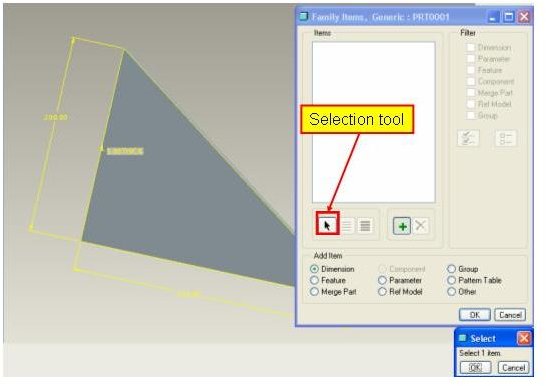Toggle the Dimension filter checkbox
Image resolution: width=546 pixels, height=386 pixels.
[x=470, y=47]
